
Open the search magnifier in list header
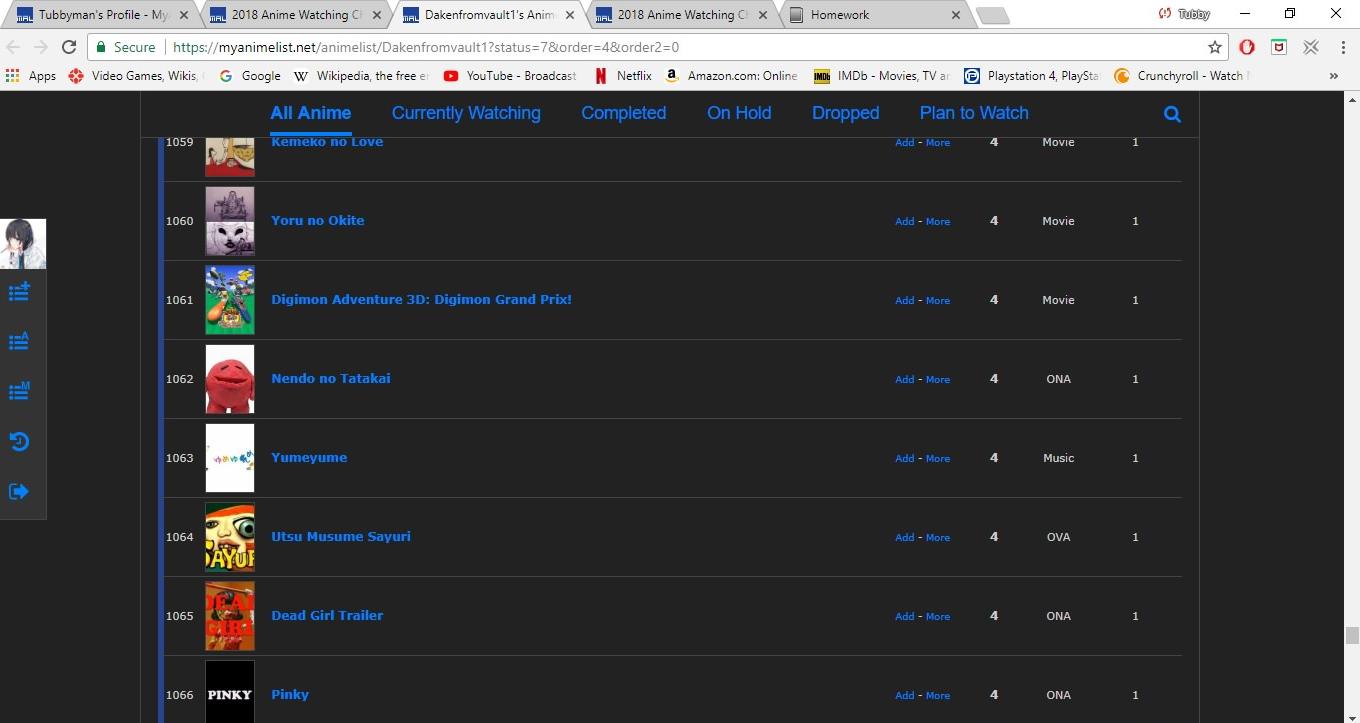[x=1172, y=114]
